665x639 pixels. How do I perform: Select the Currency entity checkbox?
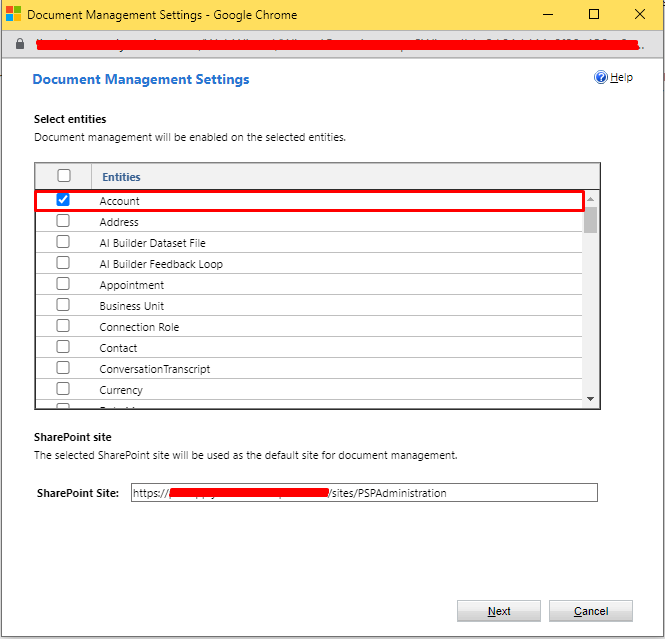63,389
